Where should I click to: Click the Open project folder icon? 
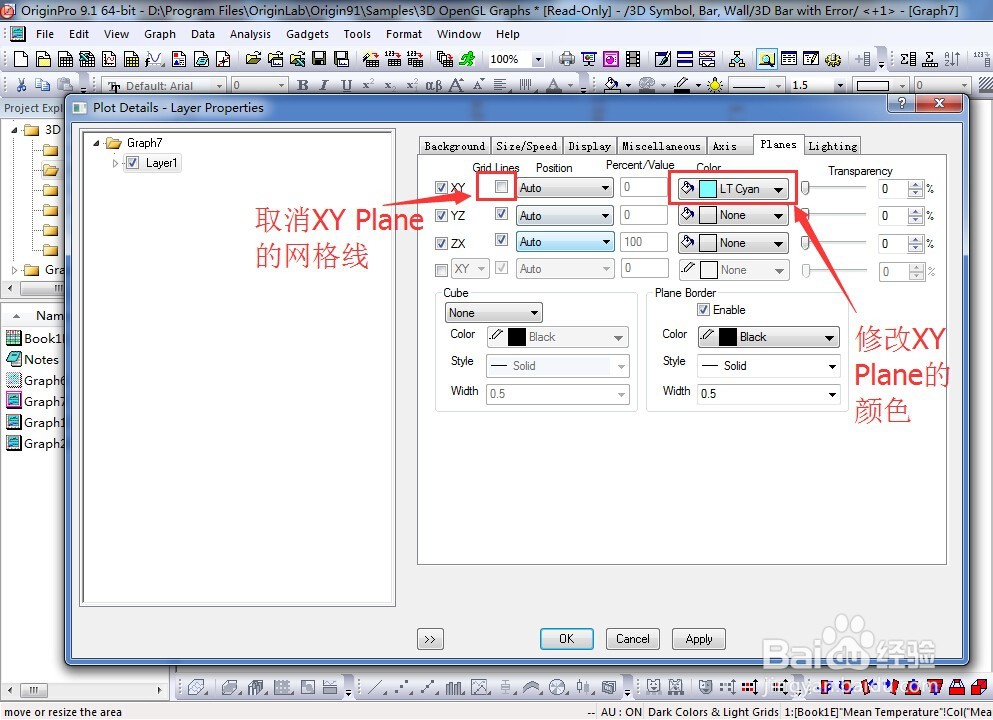tap(253, 60)
